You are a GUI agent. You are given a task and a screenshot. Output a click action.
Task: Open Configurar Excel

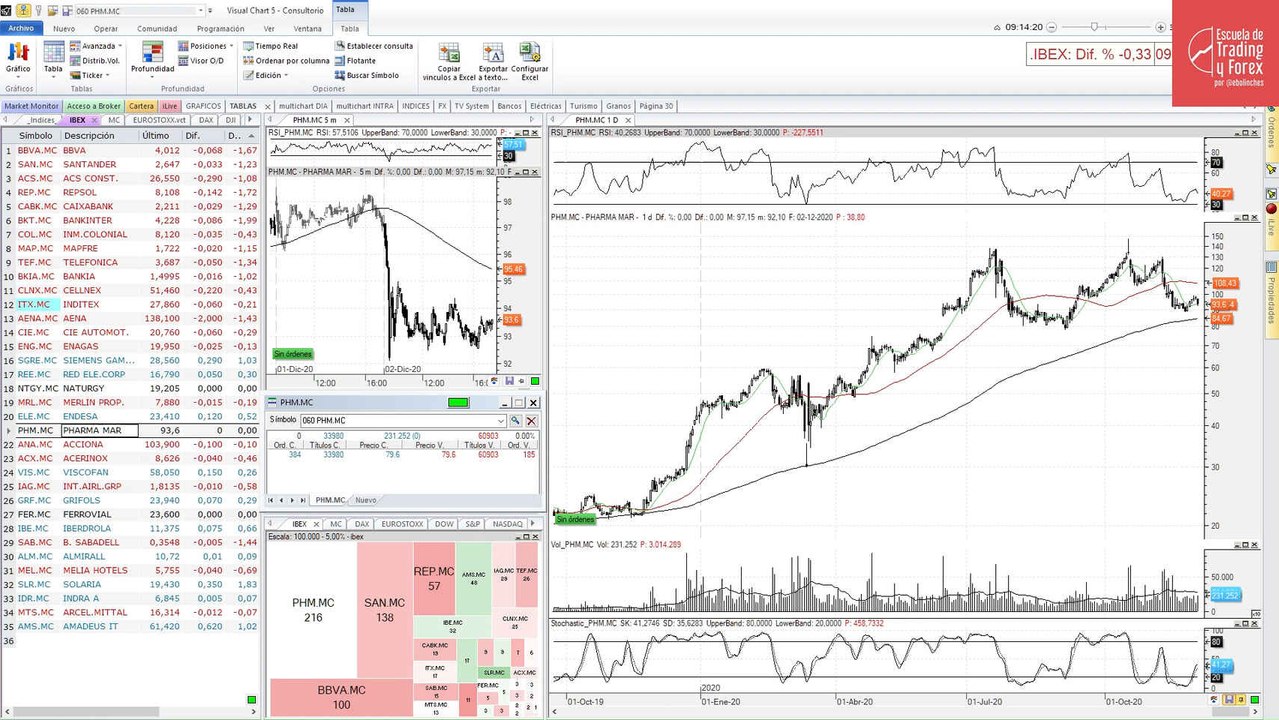point(529,61)
